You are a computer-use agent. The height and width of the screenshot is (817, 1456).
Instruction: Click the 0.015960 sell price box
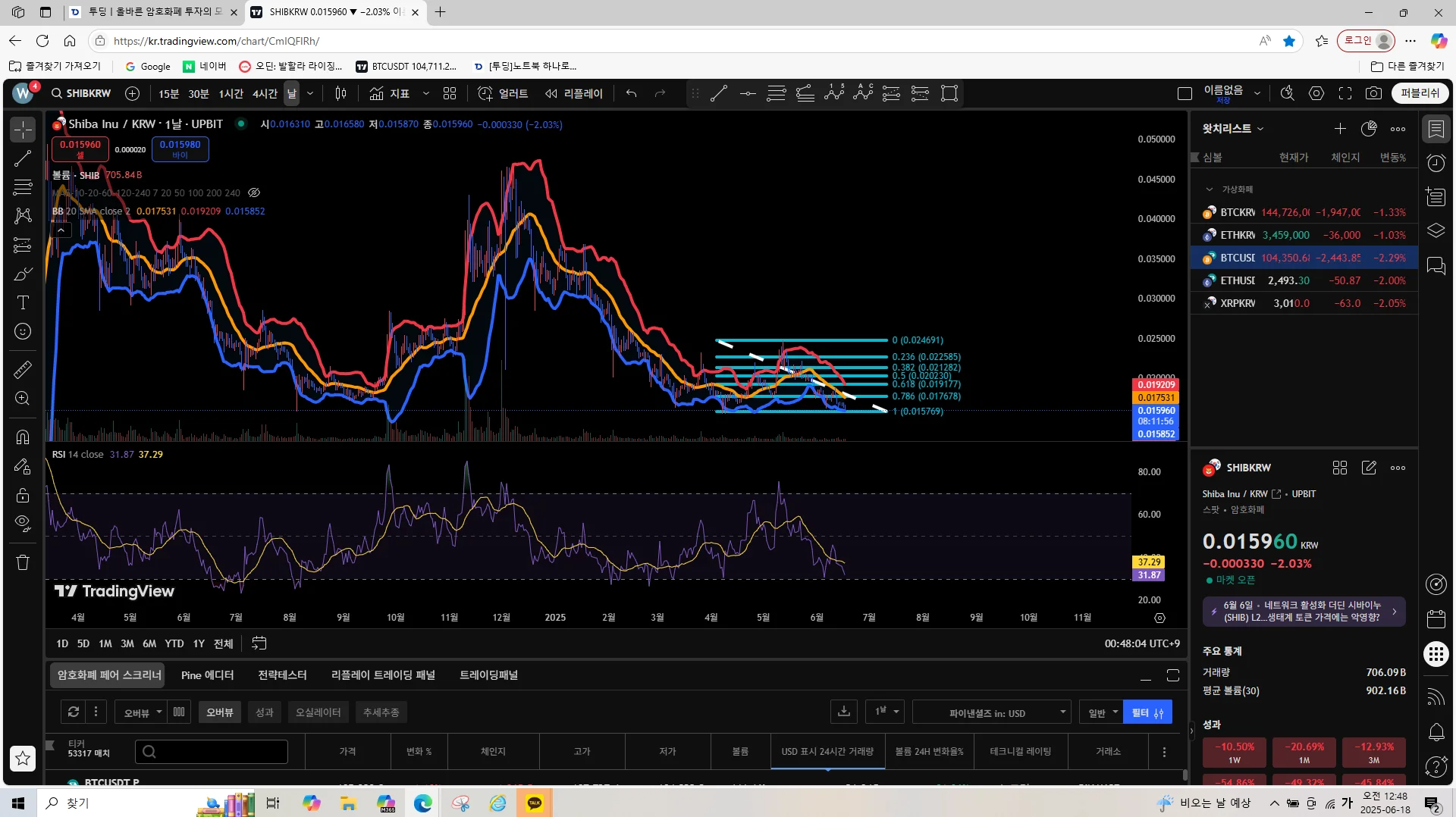coord(80,149)
